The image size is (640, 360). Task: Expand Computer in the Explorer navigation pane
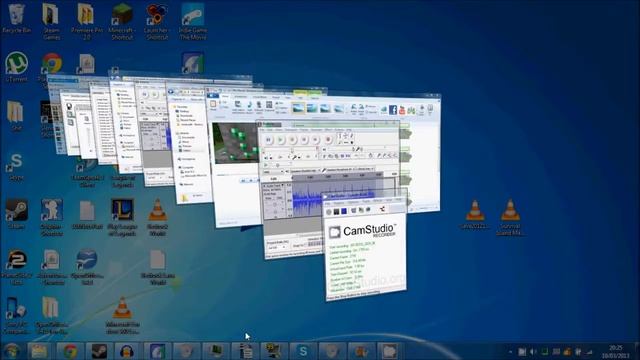[187, 167]
